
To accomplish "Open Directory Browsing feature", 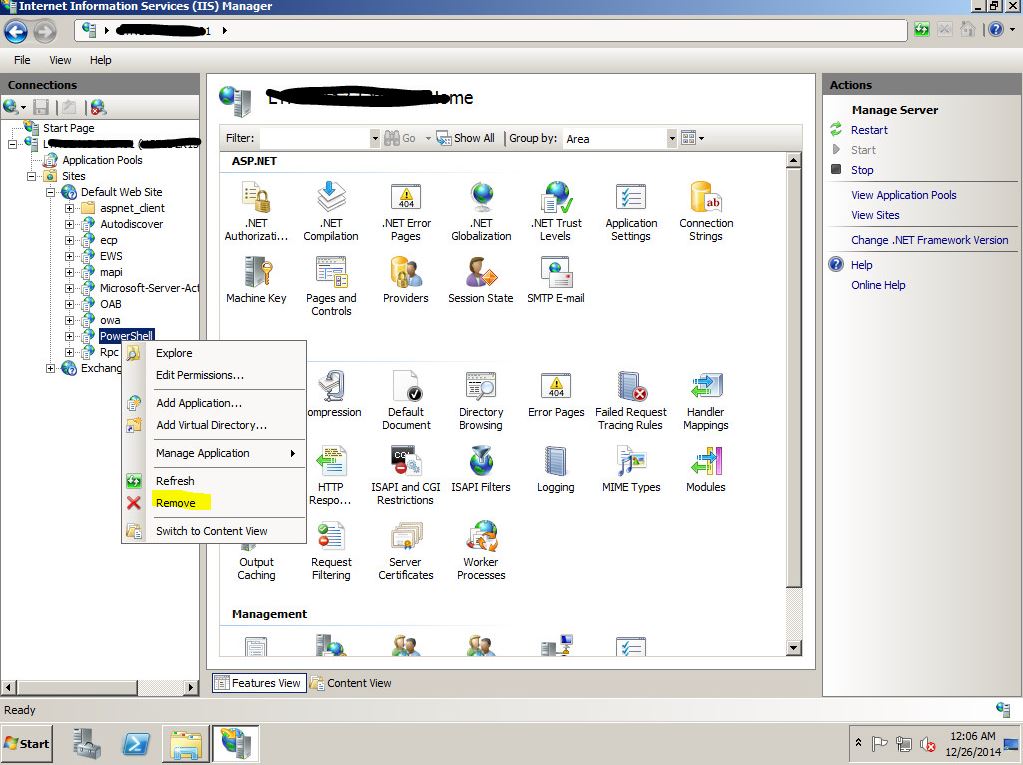I will click(481, 400).
